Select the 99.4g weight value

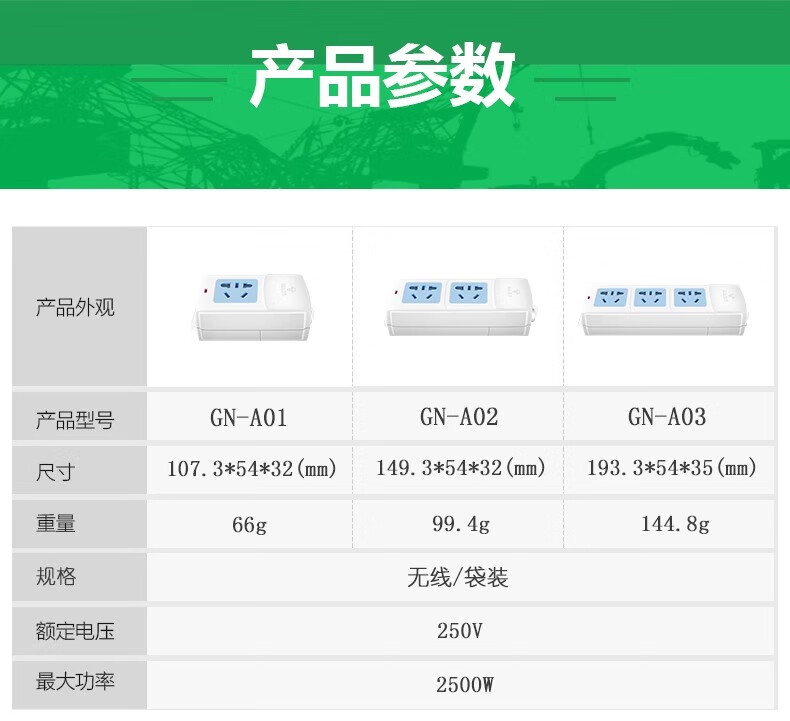(459, 524)
